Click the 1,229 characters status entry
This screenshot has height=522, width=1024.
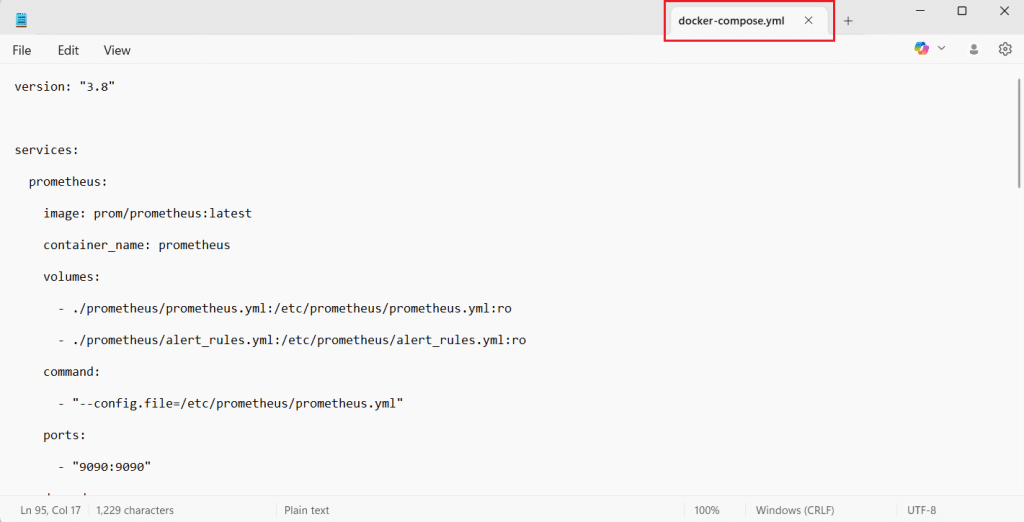coord(135,510)
